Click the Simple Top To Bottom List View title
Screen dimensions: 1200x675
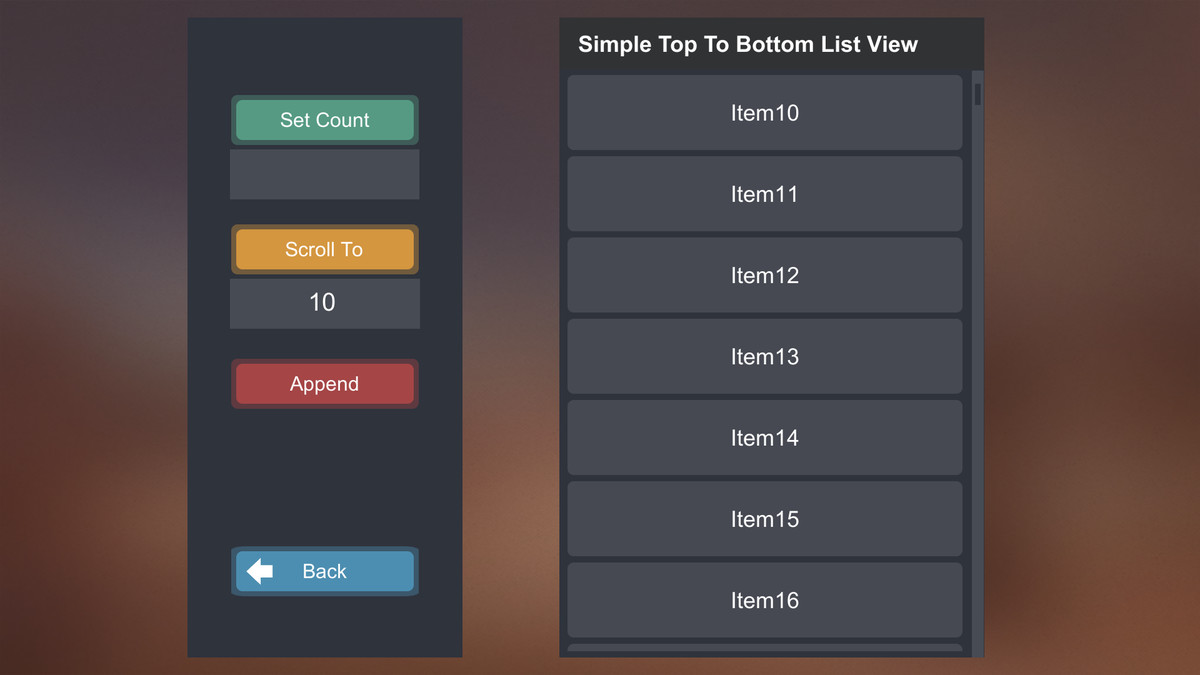(747, 44)
